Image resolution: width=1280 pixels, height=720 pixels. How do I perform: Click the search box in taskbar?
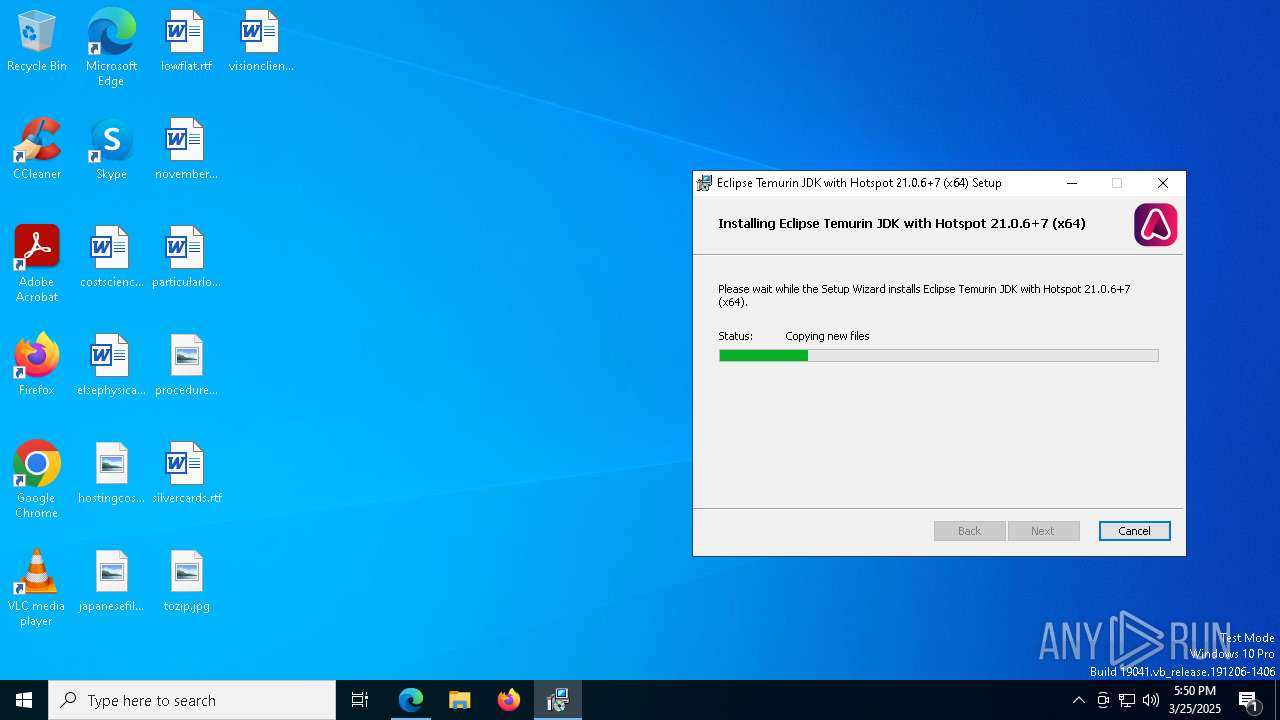coord(192,700)
